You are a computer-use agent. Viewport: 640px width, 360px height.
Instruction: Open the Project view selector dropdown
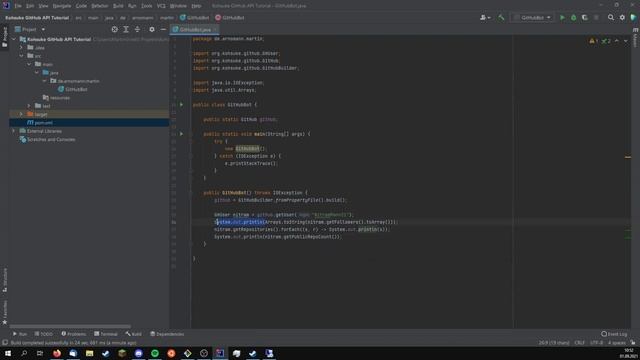[30, 29]
